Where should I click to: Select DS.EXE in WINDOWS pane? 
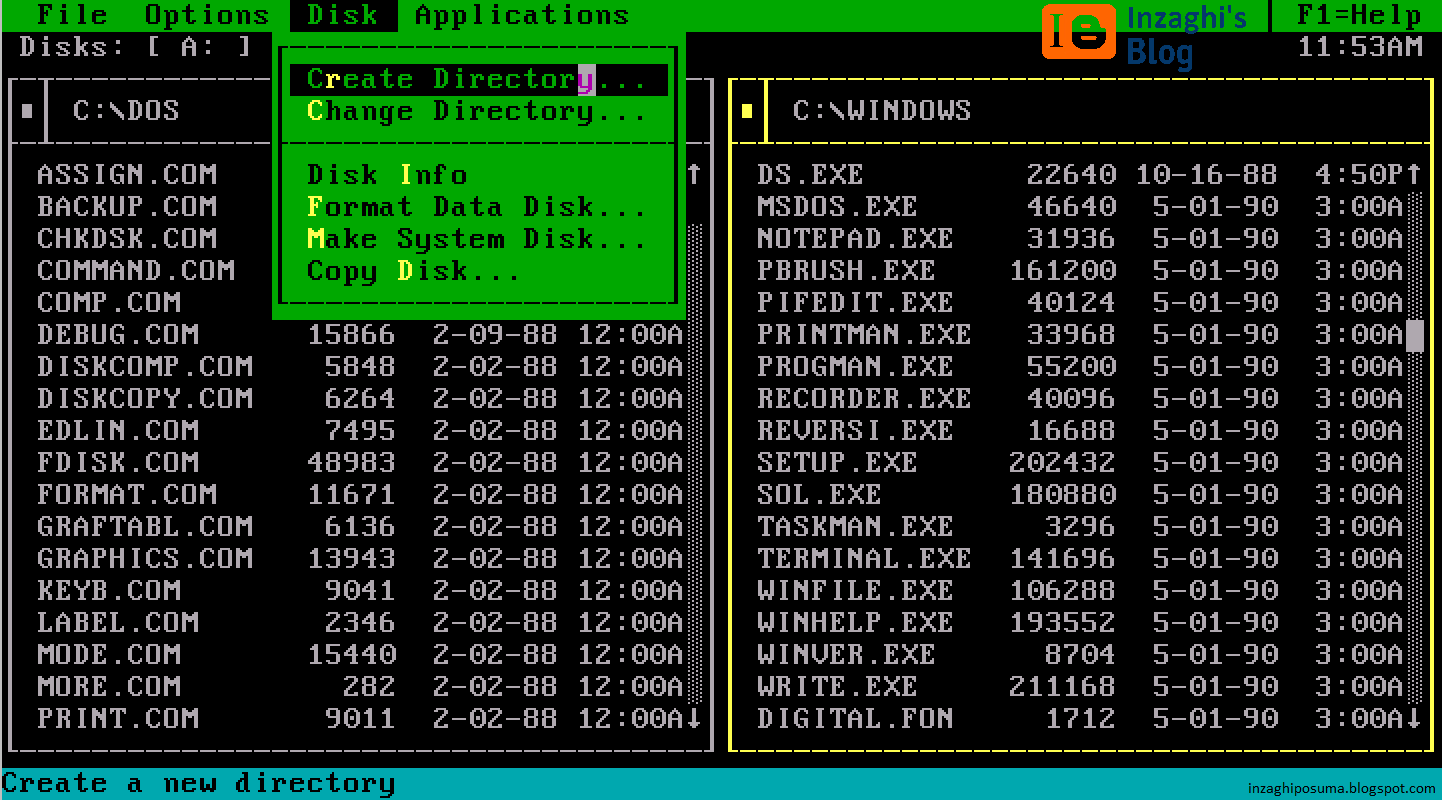coord(1080,174)
